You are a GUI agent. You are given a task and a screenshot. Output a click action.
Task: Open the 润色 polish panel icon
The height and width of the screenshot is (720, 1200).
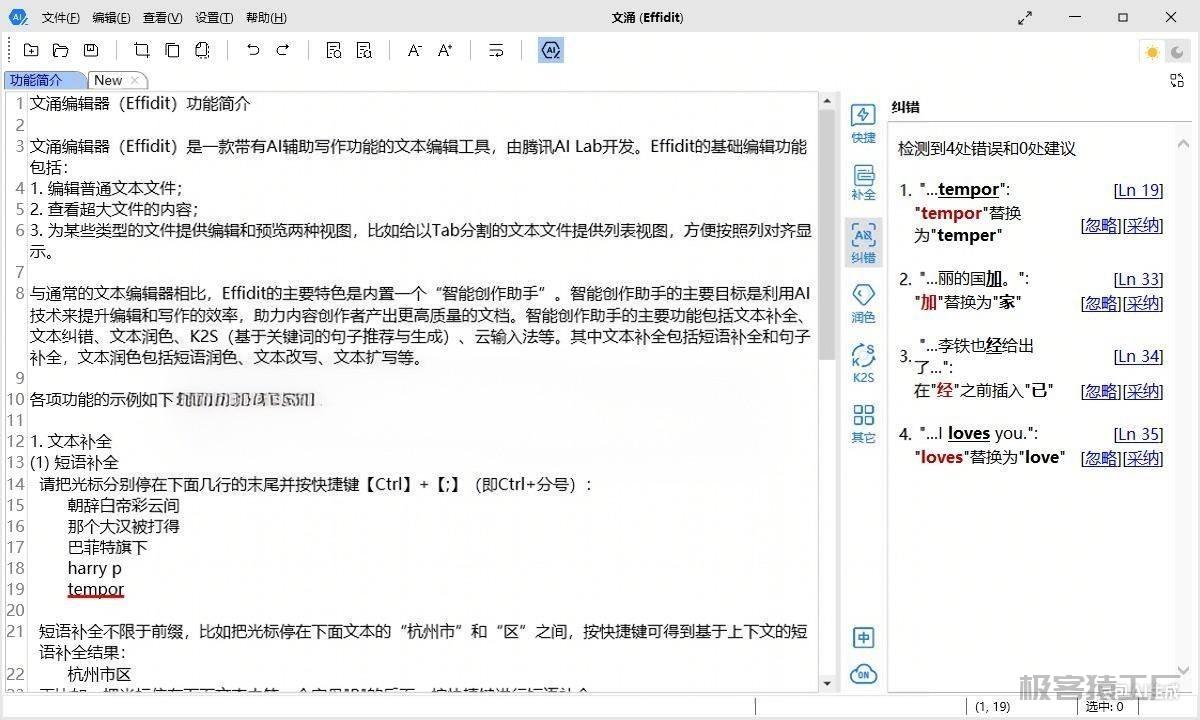(863, 303)
